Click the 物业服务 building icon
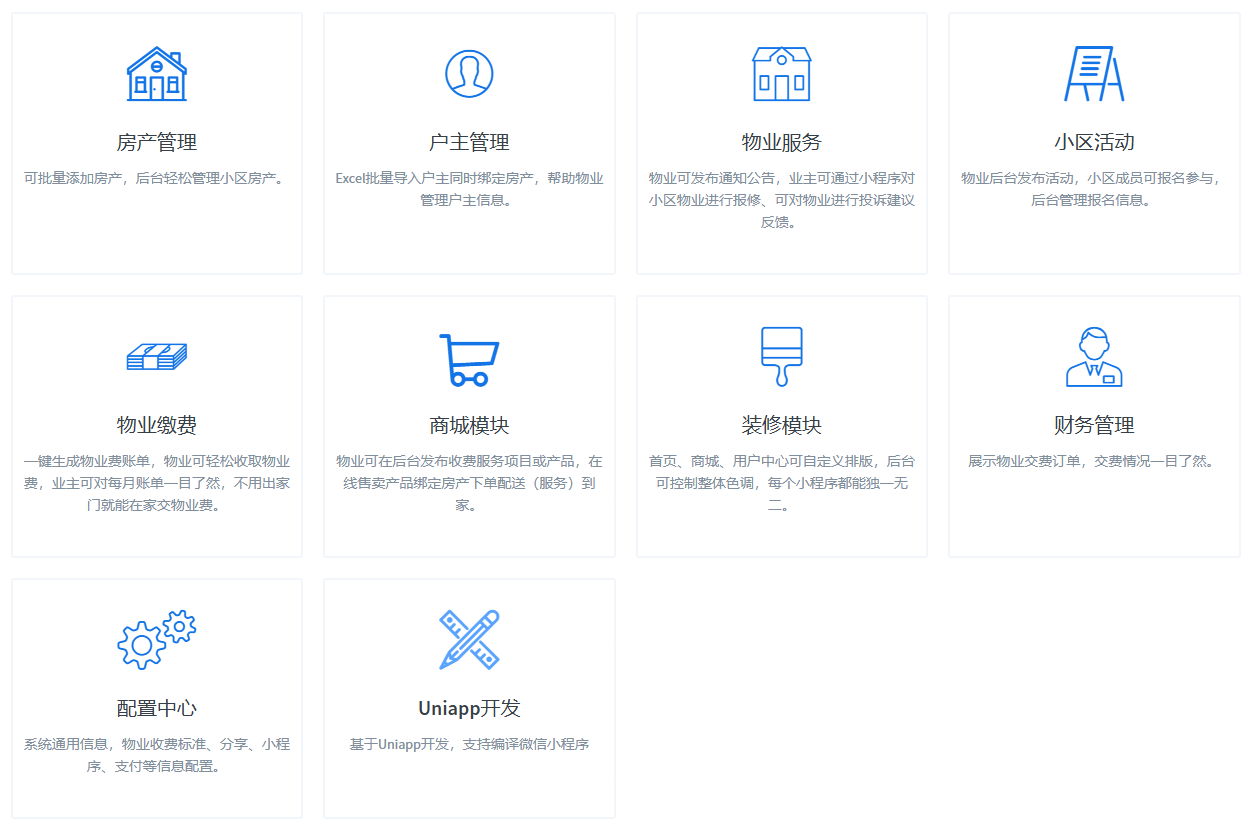 (781, 72)
